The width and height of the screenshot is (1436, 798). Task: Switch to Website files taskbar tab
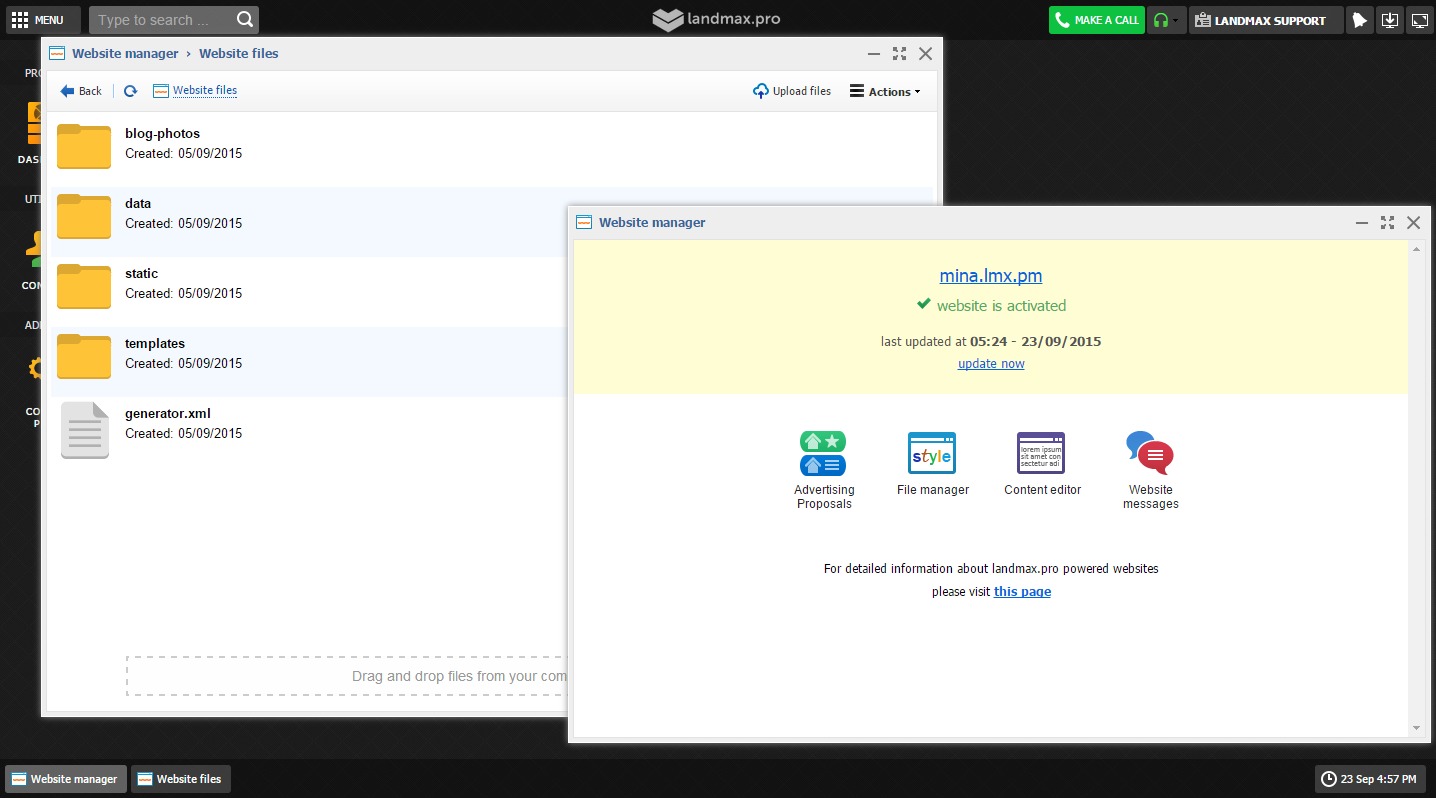[x=180, y=779]
